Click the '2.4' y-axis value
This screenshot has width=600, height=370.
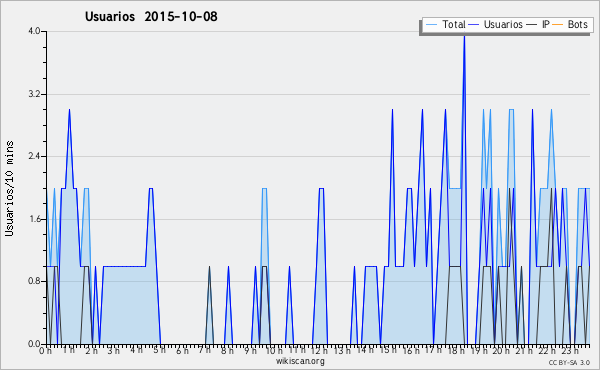coord(34,156)
